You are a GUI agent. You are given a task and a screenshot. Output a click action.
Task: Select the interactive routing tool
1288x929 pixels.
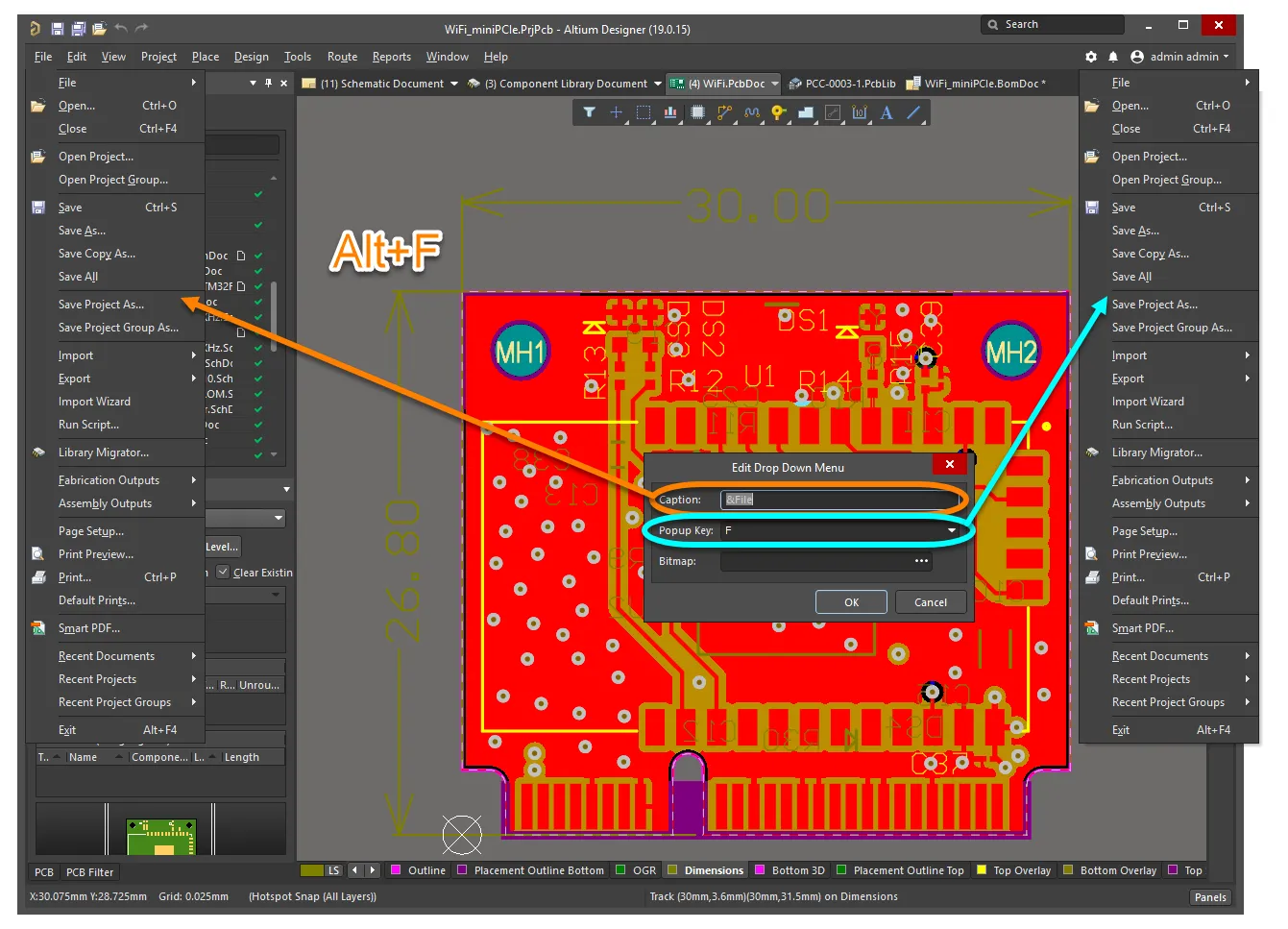click(725, 112)
